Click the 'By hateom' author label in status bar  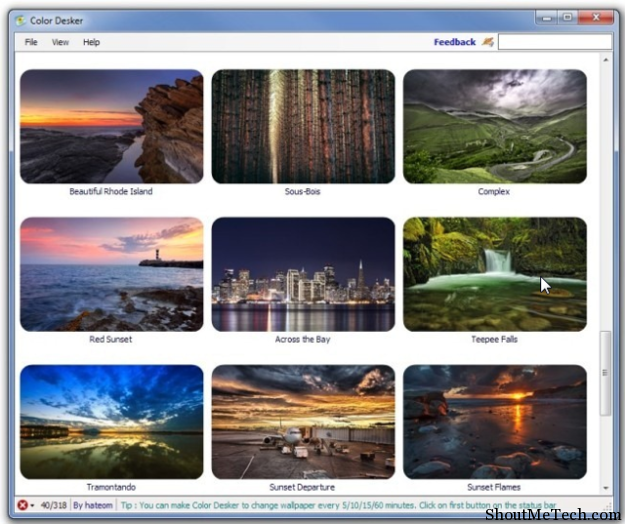(93, 505)
